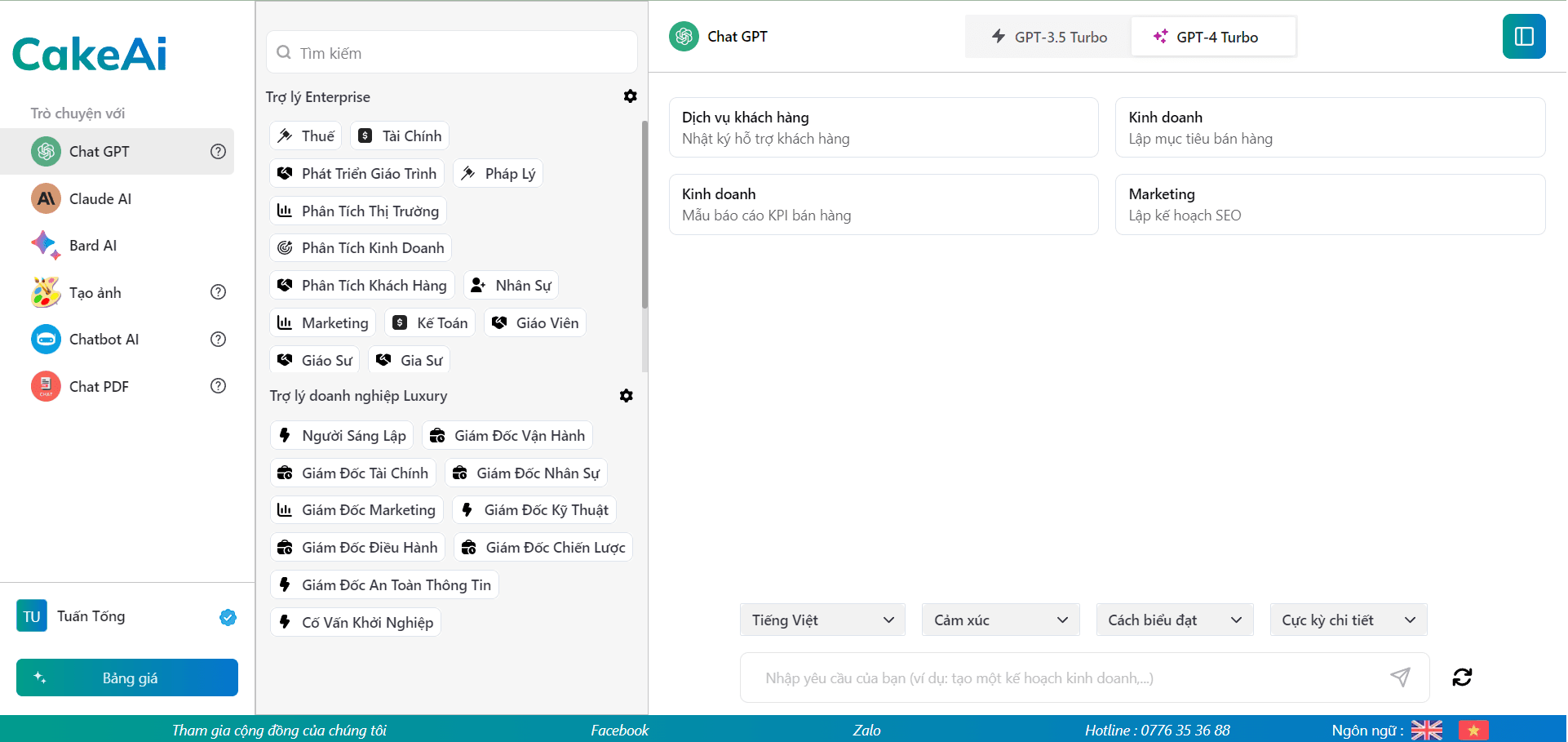Click the send message paper plane icon

point(1400,677)
